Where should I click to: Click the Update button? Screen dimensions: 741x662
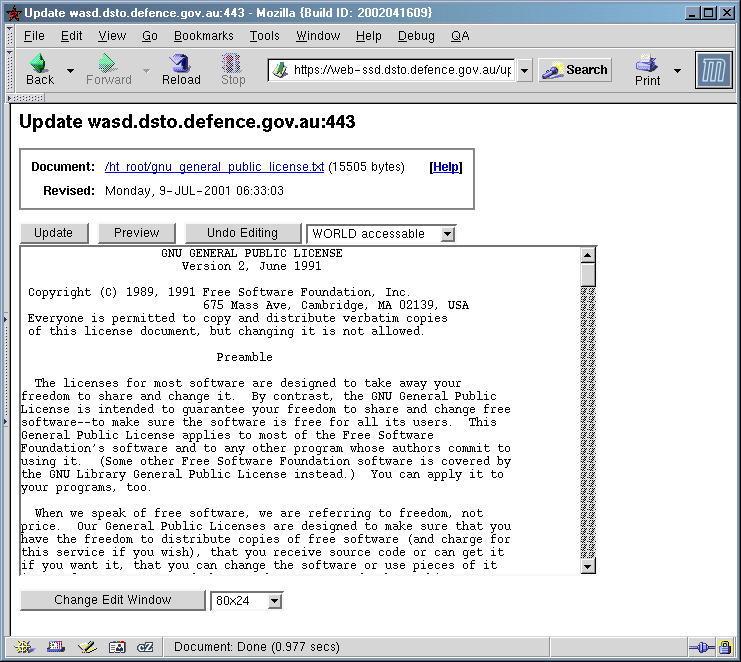point(54,233)
